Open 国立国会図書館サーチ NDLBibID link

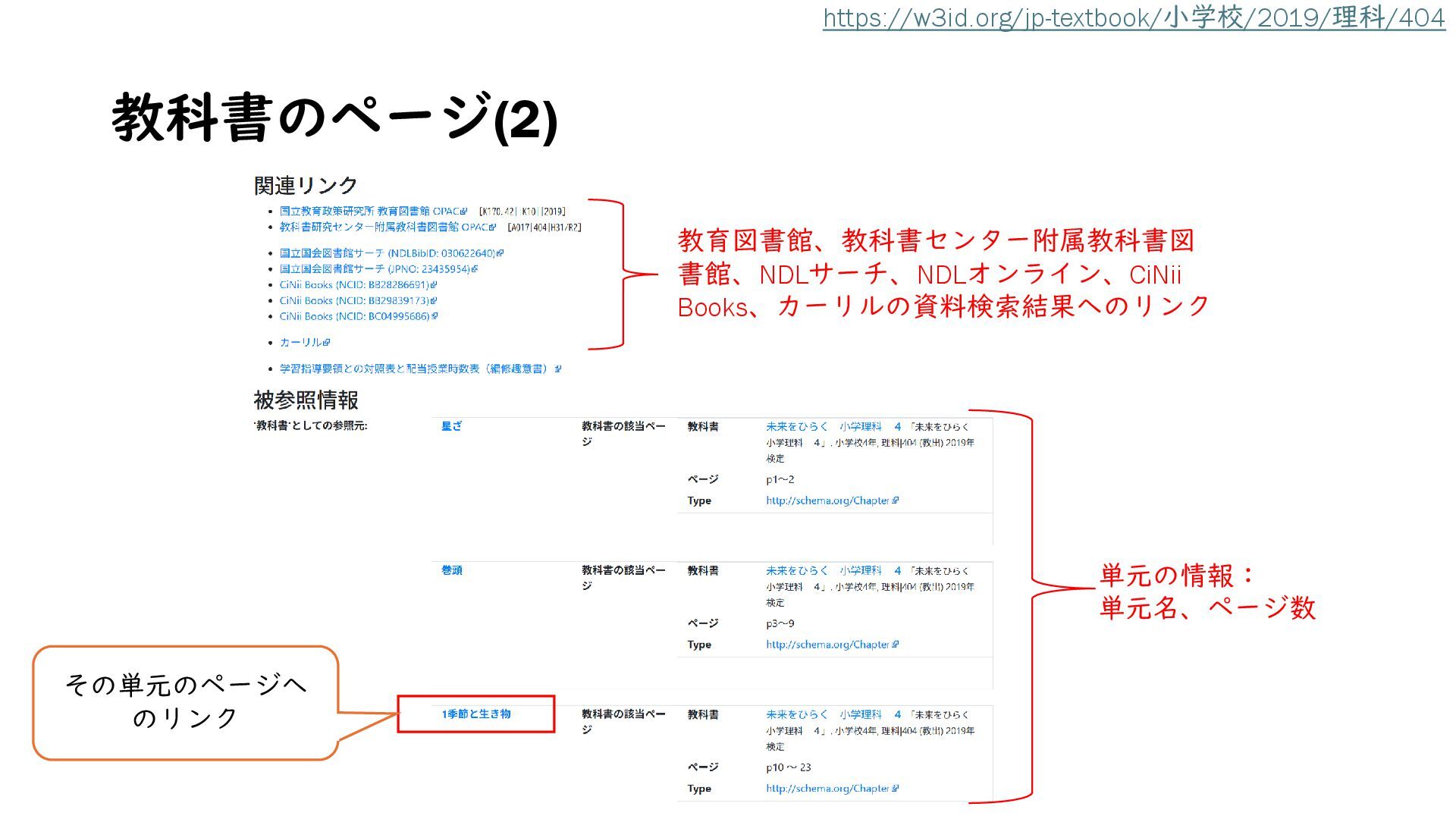pyautogui.click(x=388, y=253)
